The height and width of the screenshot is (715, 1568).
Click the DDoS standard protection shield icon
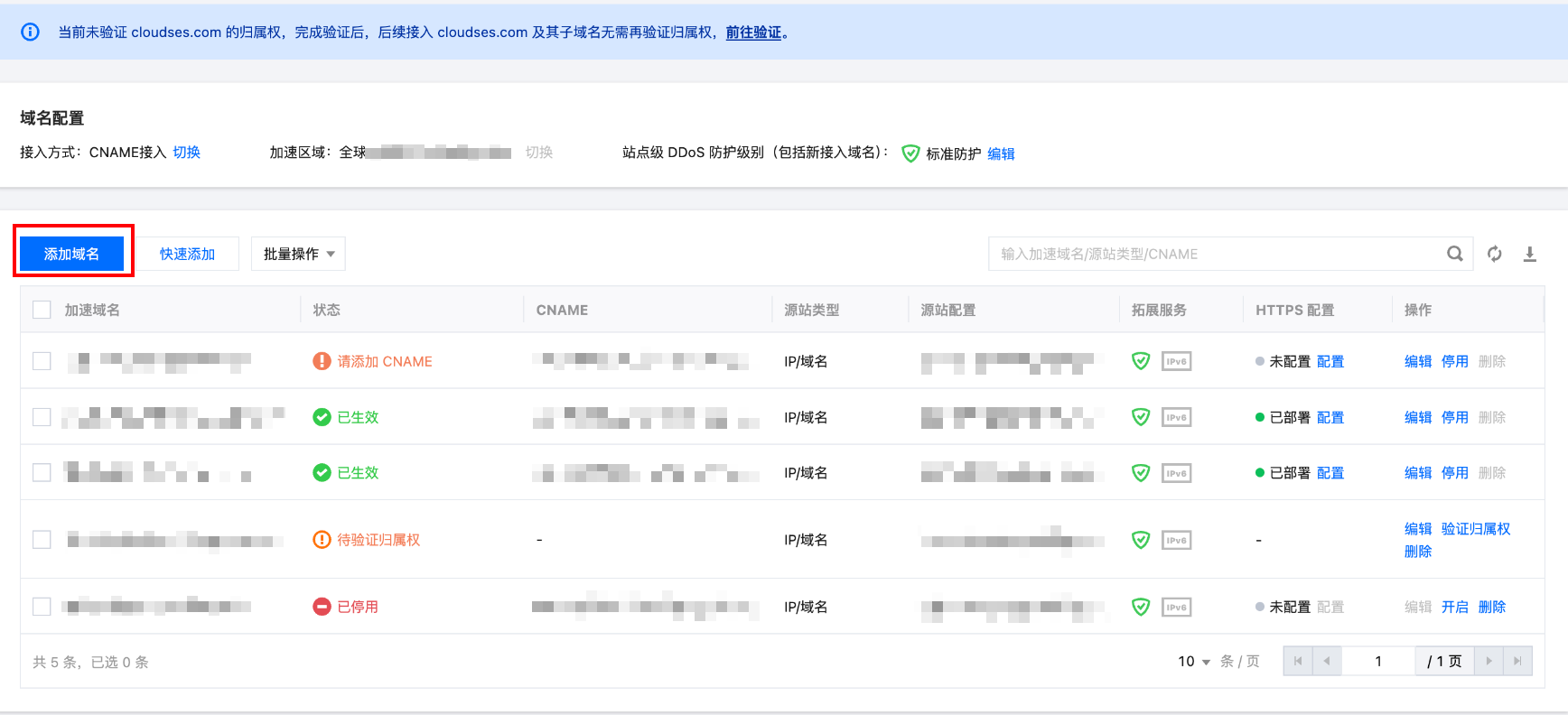click(910, 153)
